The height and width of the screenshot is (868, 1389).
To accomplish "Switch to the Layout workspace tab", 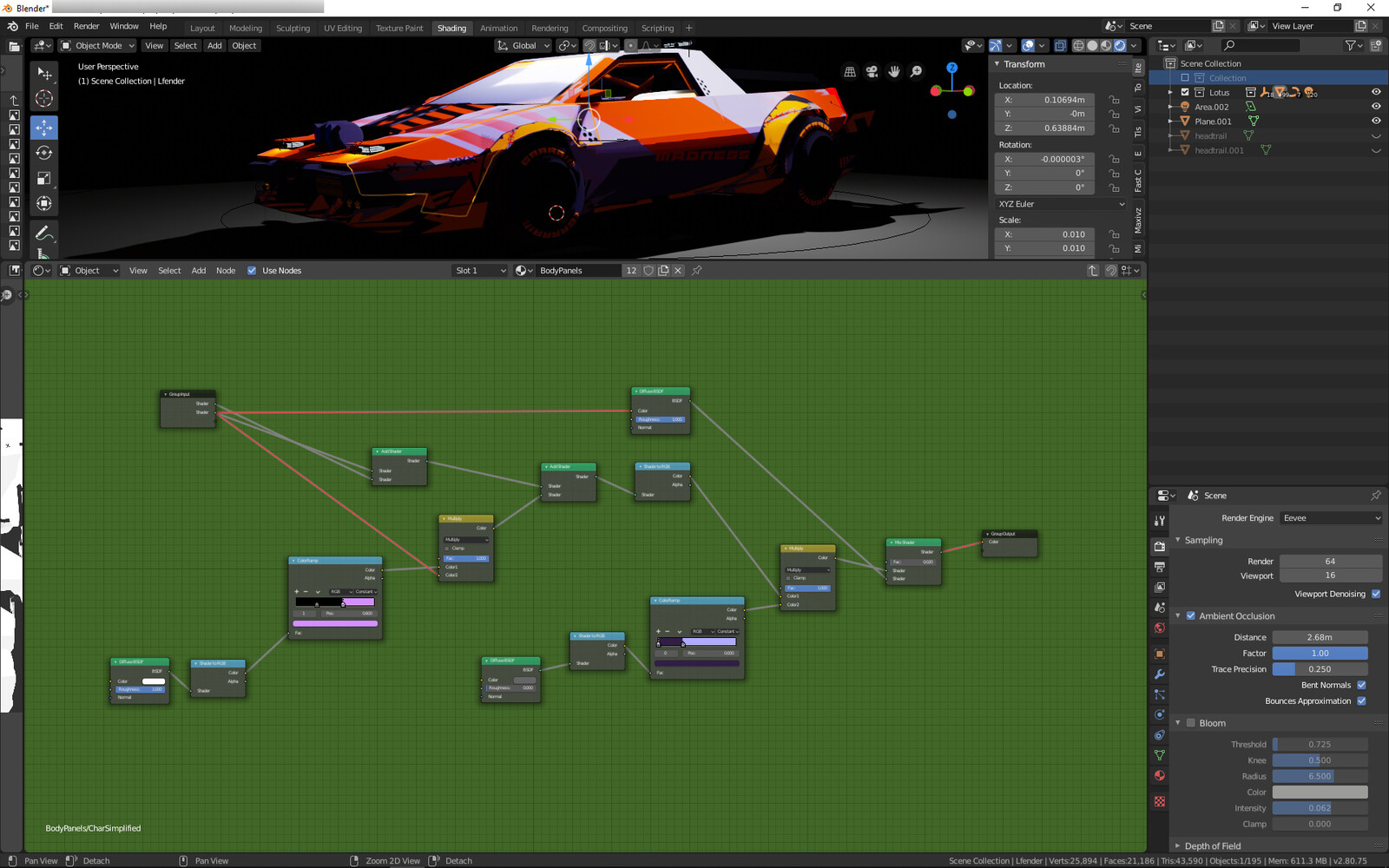I will click(x=202, y=29).
